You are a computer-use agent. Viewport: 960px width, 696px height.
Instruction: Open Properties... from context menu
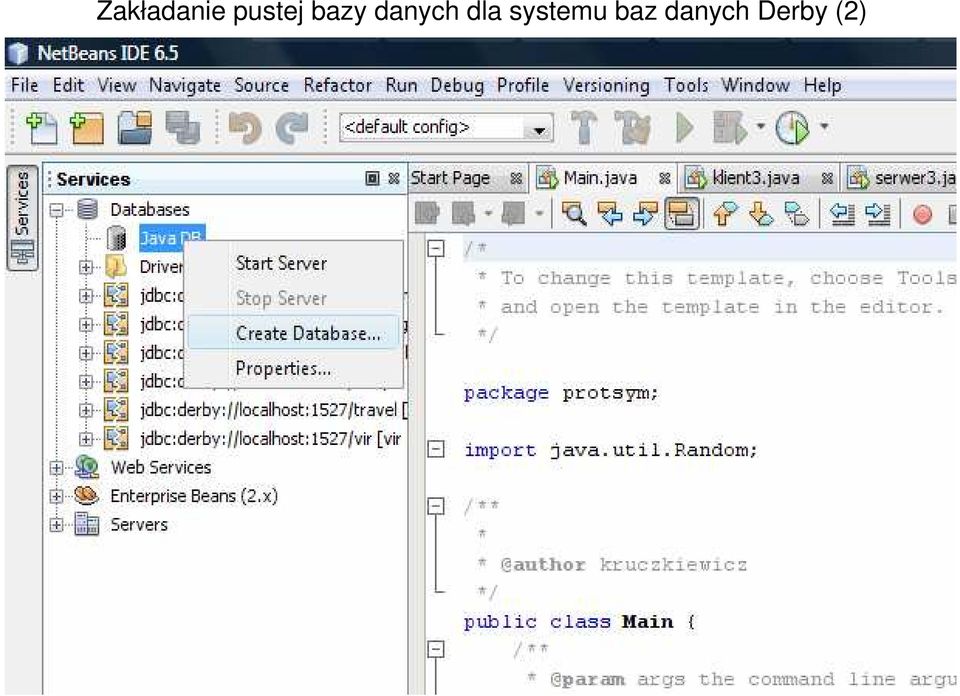(x=294, y=369)
